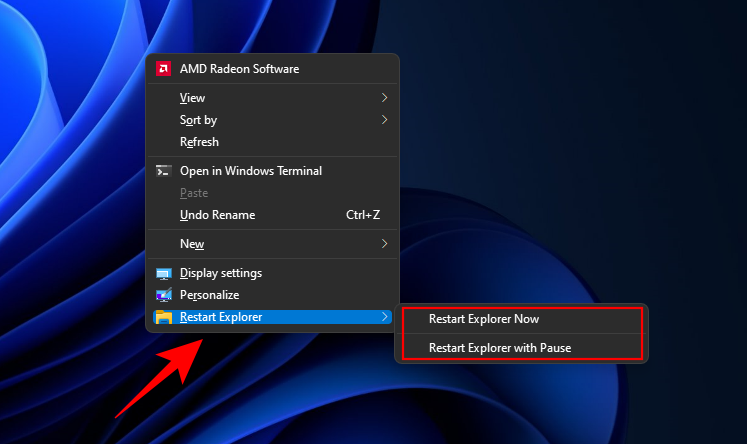Choose Restart Explorer Now

point(522,319)
